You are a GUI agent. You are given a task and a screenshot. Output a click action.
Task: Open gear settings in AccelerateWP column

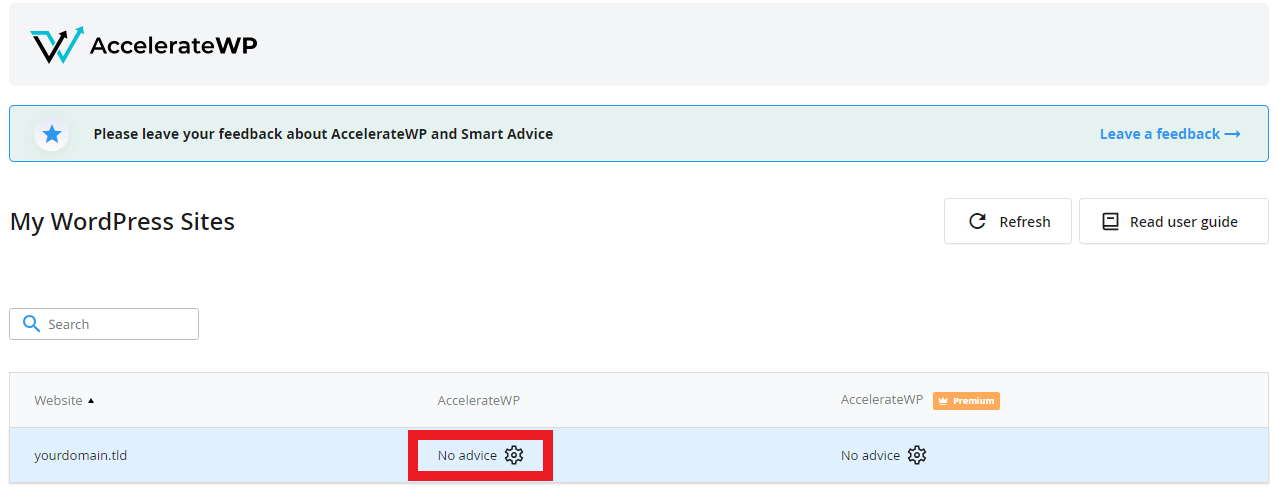click(514, 455)
